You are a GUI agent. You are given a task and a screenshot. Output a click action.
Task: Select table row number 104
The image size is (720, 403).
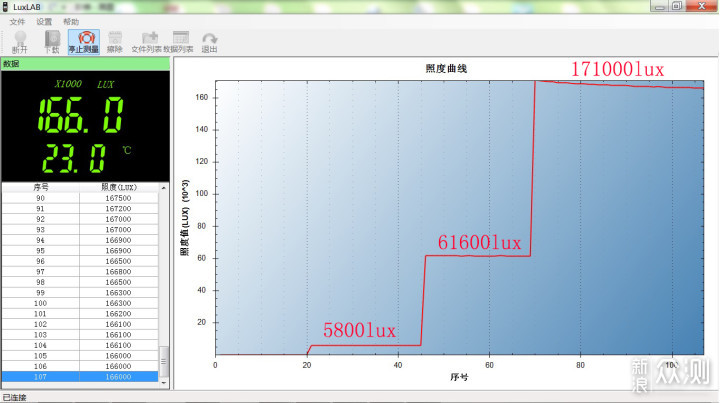tap(80, 345)
